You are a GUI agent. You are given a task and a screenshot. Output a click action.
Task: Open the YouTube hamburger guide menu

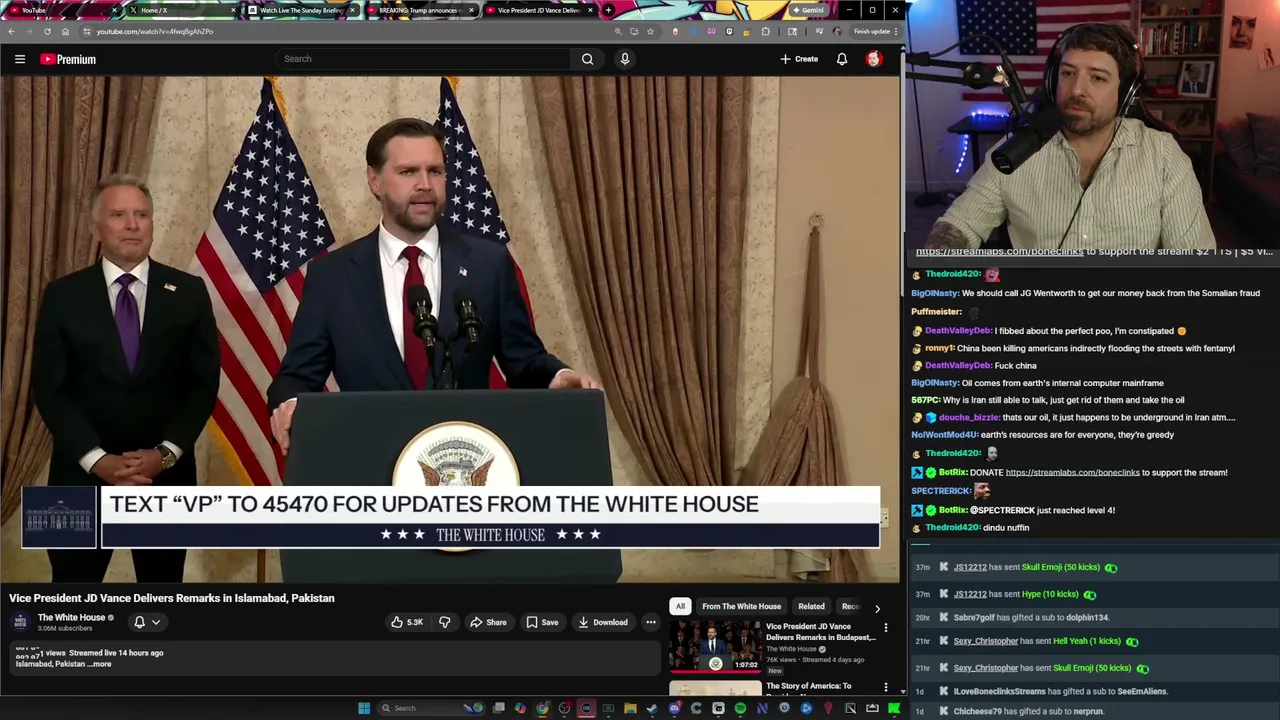pyautogui.click(x=20, y=59)
